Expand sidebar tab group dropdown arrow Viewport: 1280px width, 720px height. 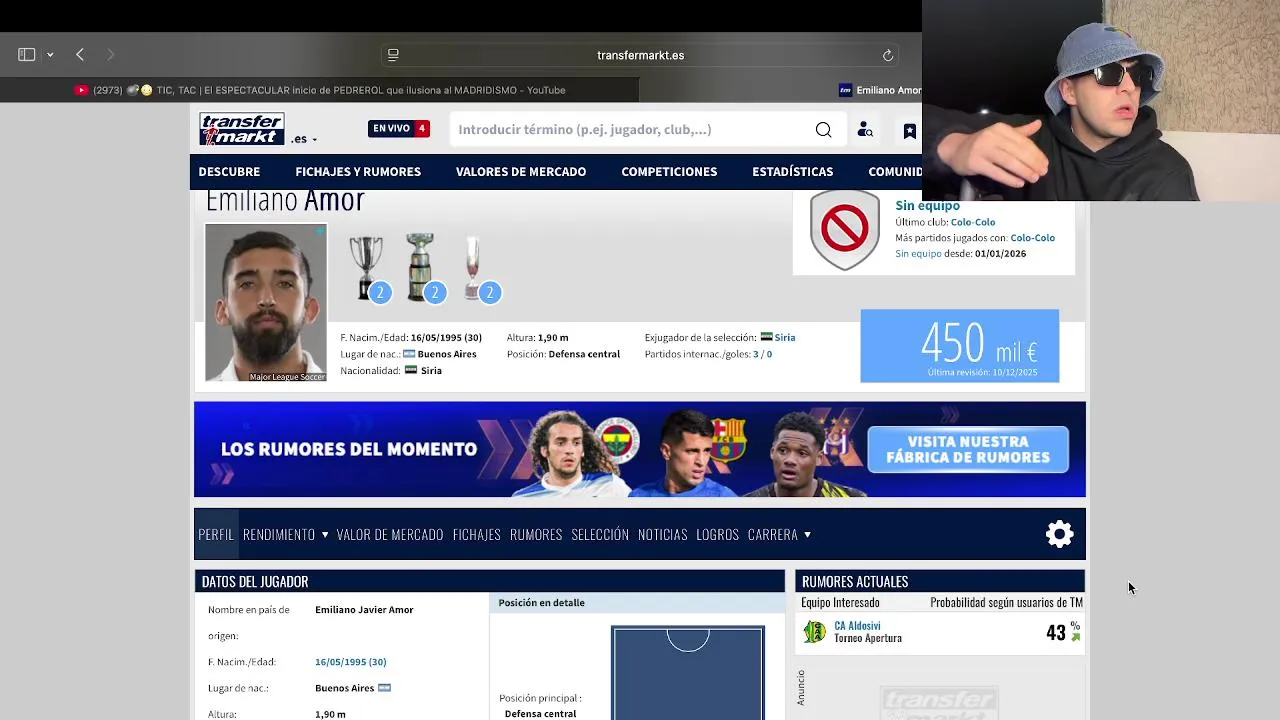(x=50, y=55)
